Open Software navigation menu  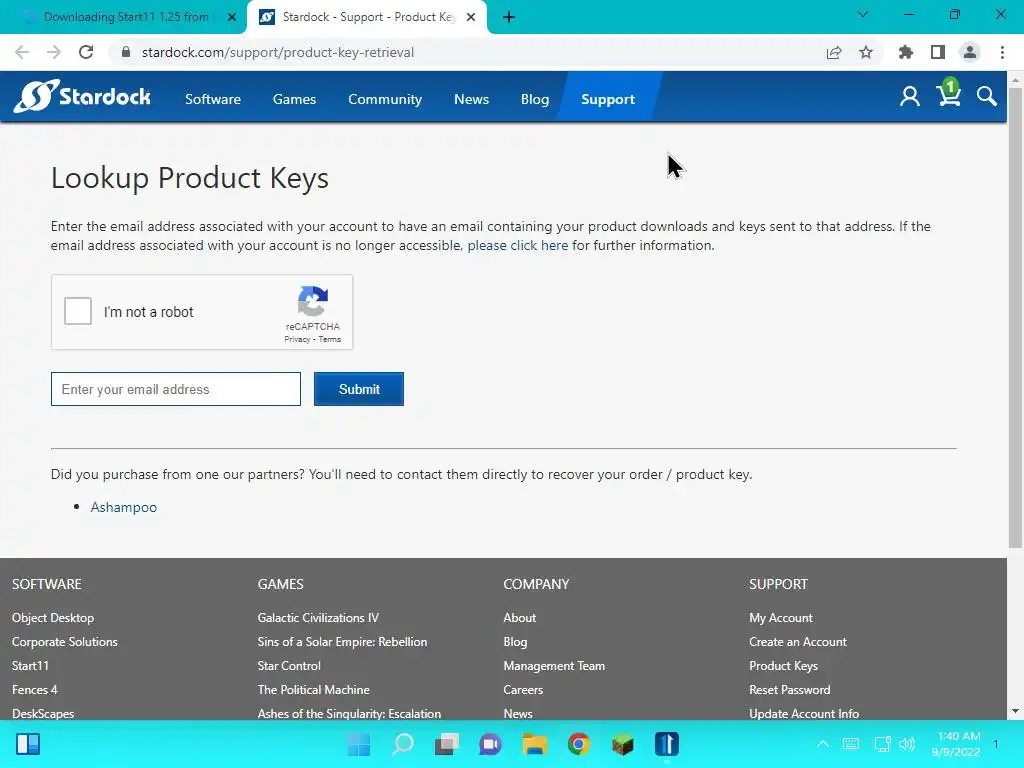pyautogui.click(x=213, y=99)
